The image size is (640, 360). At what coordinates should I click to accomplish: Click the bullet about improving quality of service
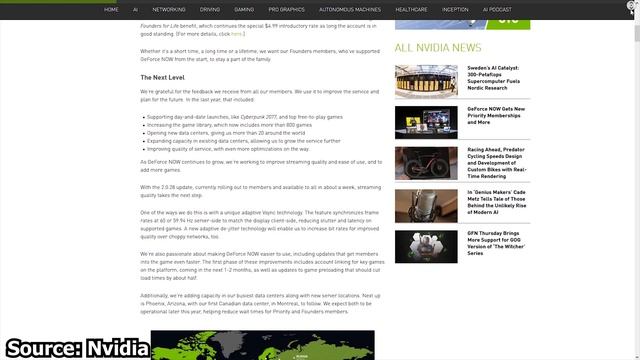(x=228, y=149)
